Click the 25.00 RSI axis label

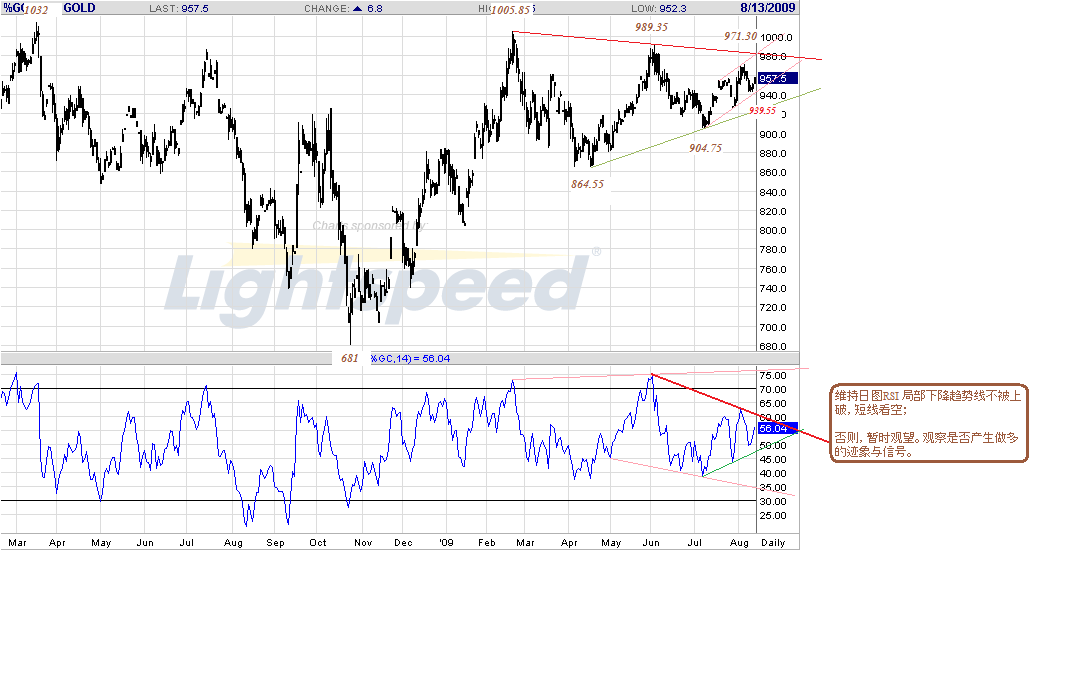coord(773,515)
